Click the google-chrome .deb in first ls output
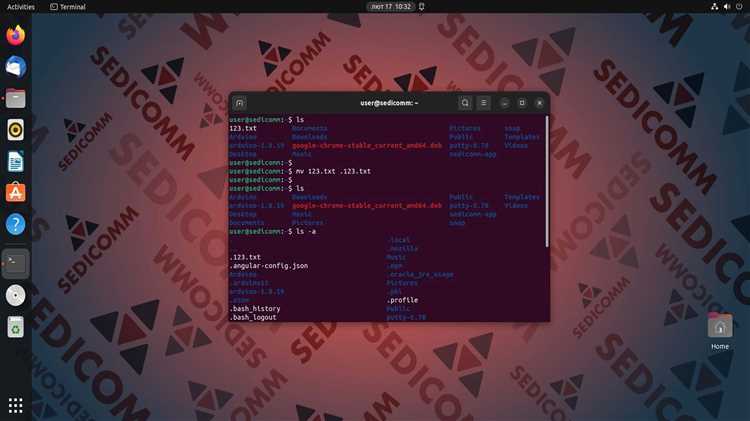 [367, 145]
